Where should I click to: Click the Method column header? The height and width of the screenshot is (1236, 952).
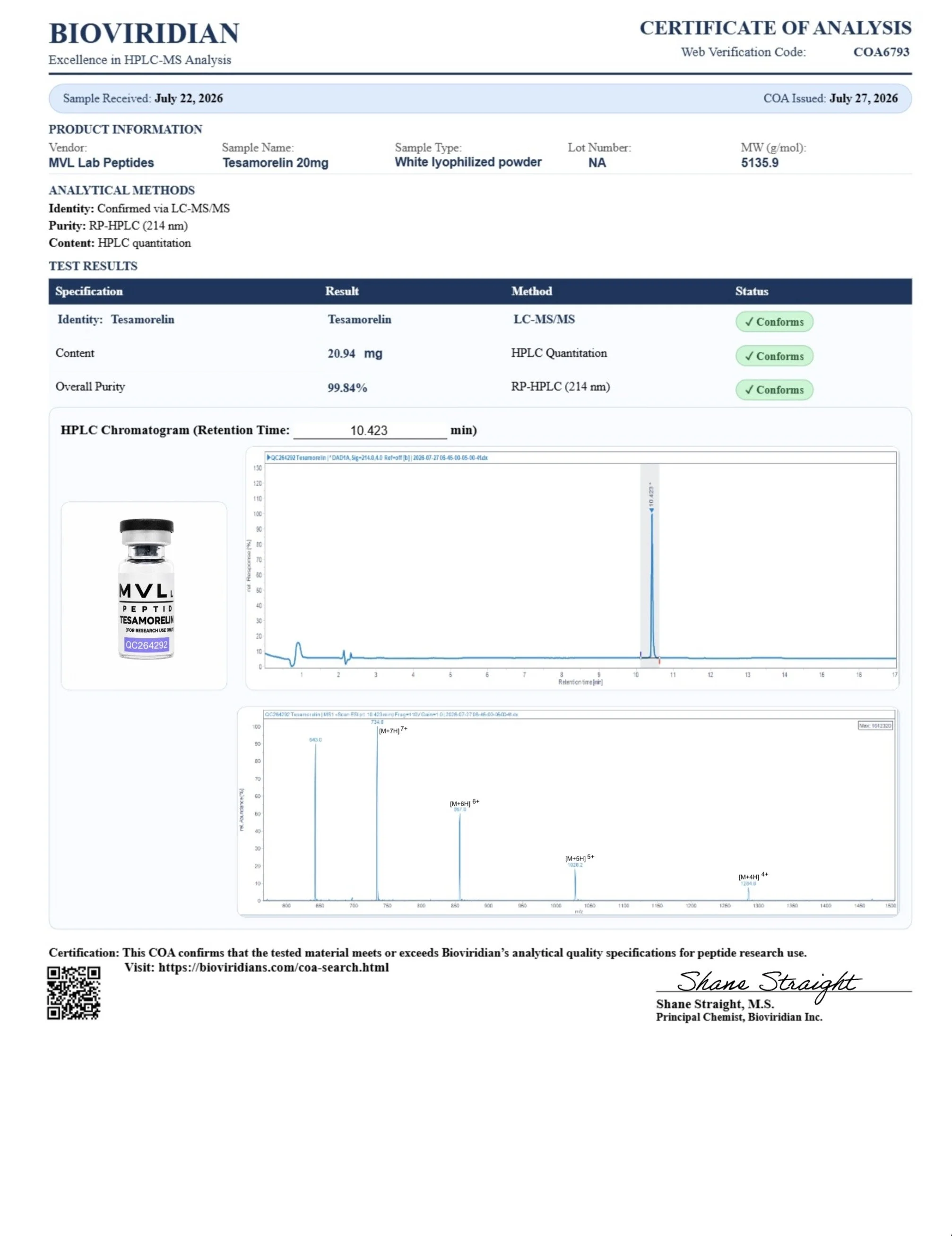point(532,291)
